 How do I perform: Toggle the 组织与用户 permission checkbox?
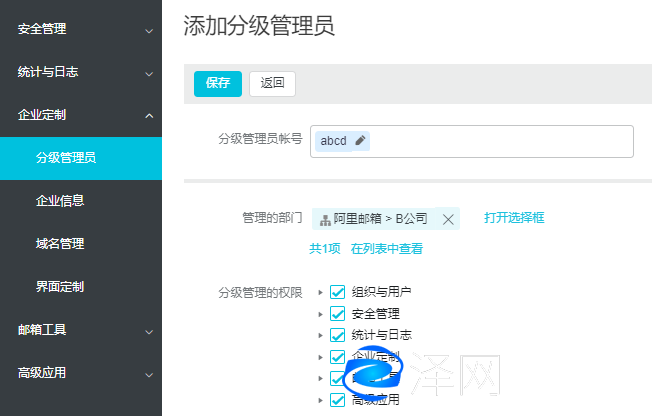[x=337, y=293]
